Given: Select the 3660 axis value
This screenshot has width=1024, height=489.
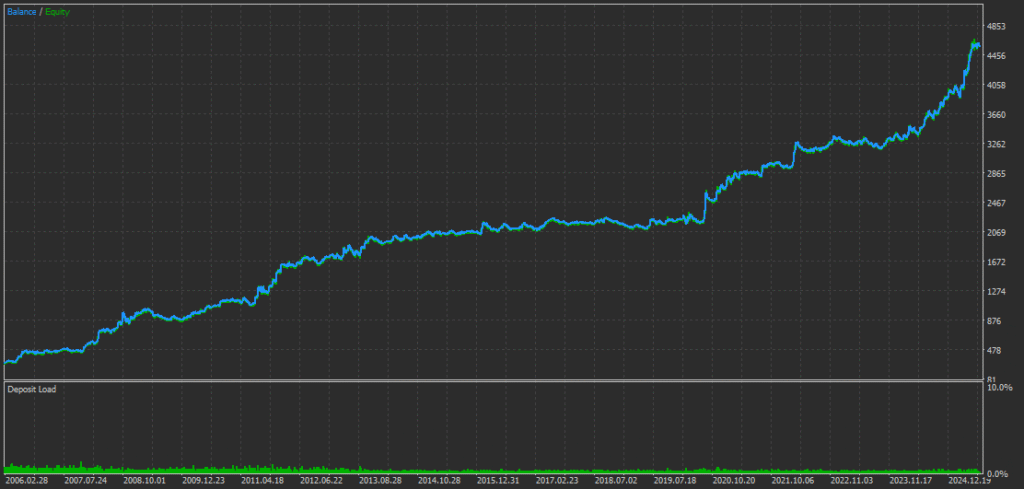Looking at the screenshot, I should click(x=996, y=114).
